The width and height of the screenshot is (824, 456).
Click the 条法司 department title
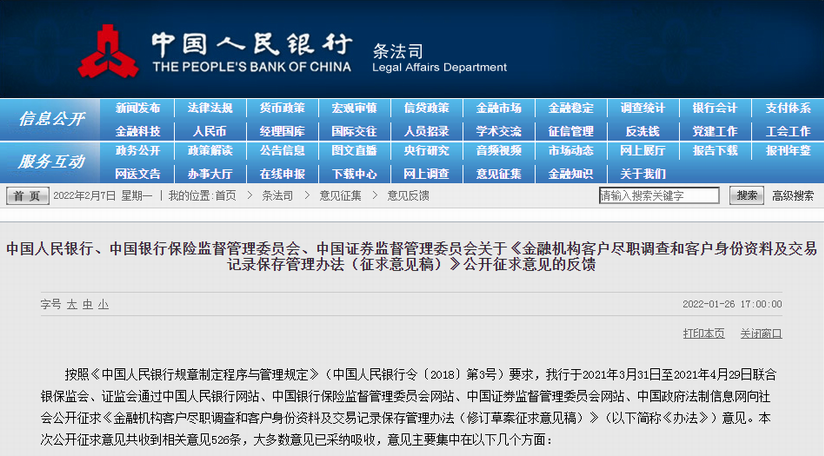coord(398,51)
